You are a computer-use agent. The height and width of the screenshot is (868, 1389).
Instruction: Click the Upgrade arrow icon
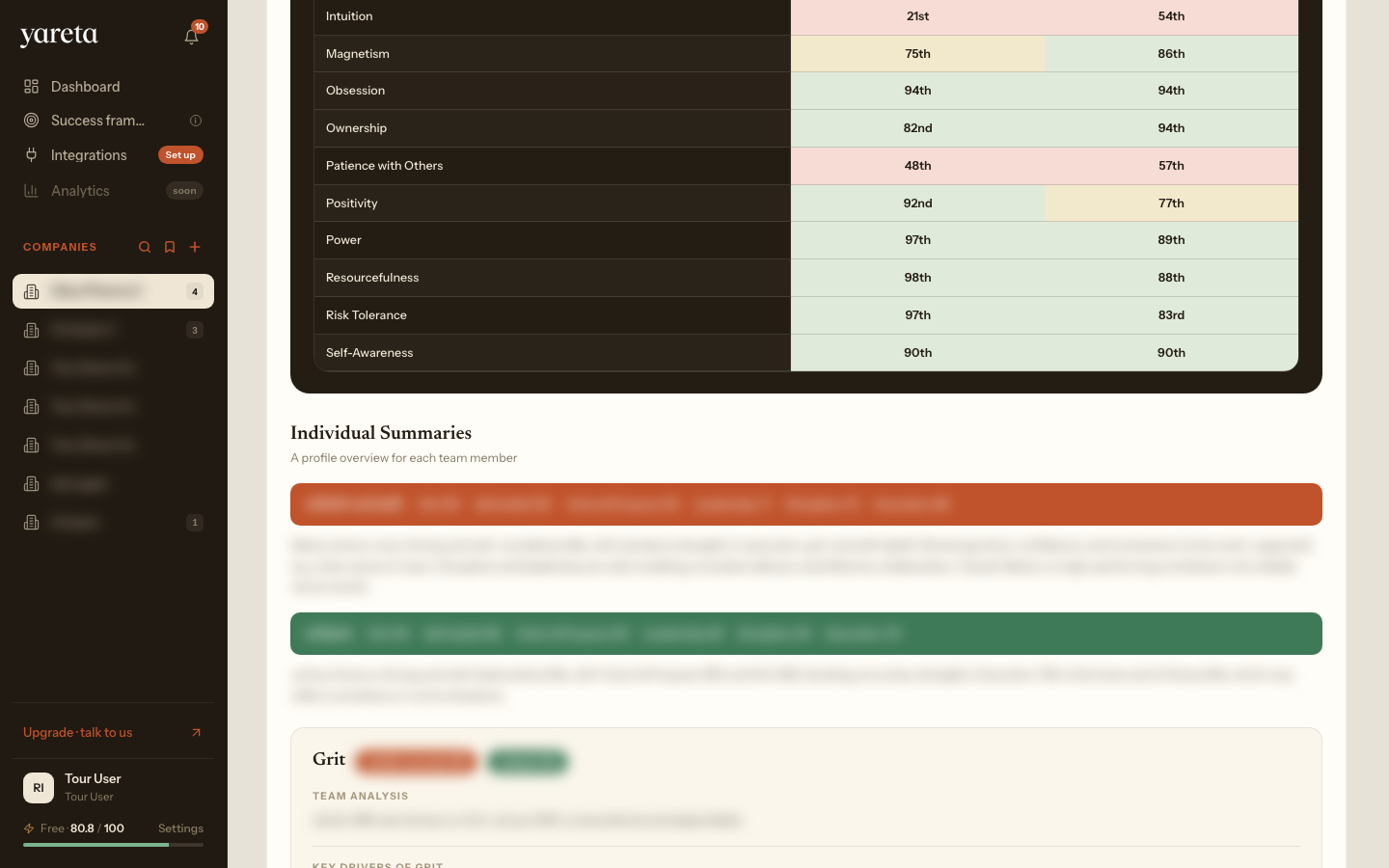pos(197,733)
